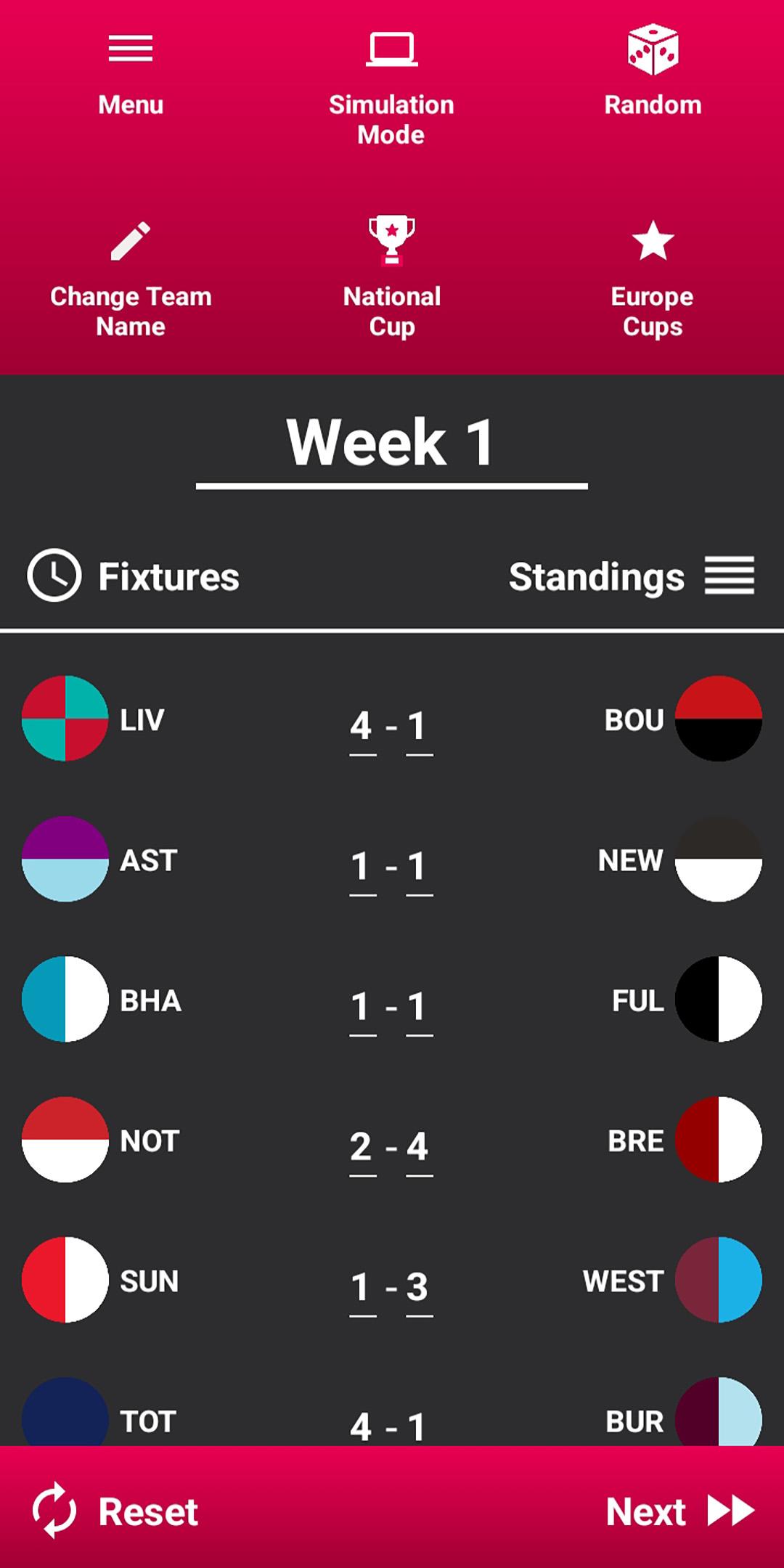Open the Europe Cups star icon

point(653,241)
